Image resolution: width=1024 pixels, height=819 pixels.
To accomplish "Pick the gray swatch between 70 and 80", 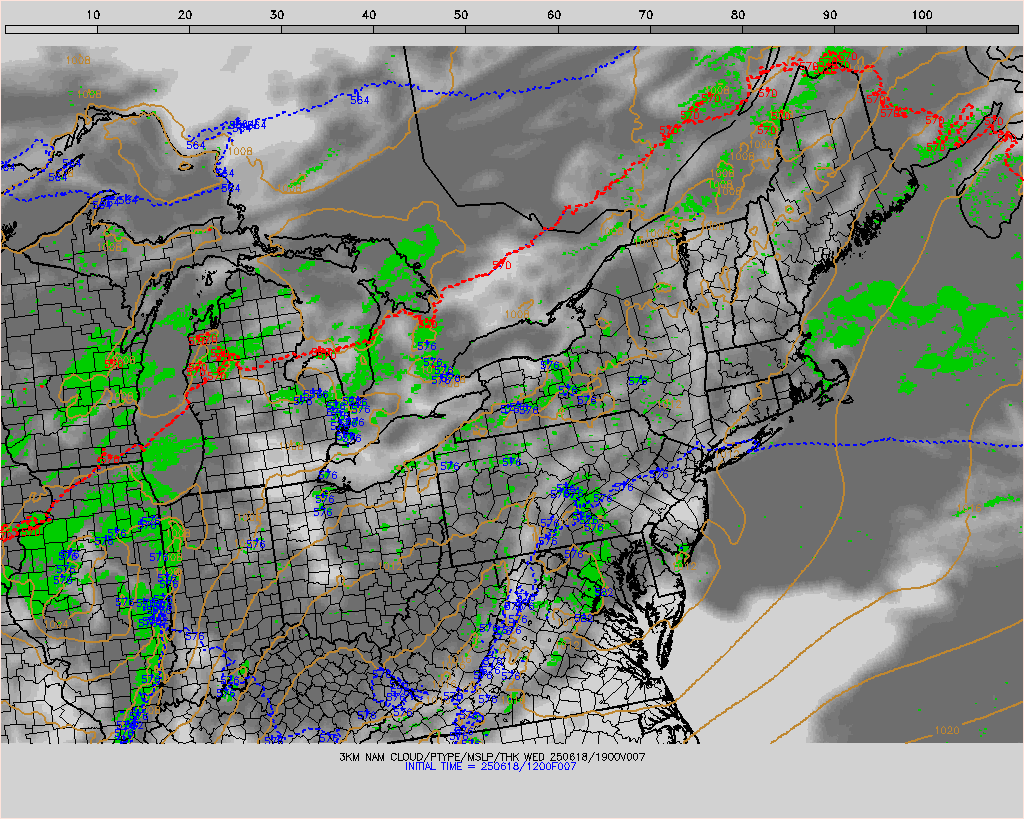I will point(696,29).
